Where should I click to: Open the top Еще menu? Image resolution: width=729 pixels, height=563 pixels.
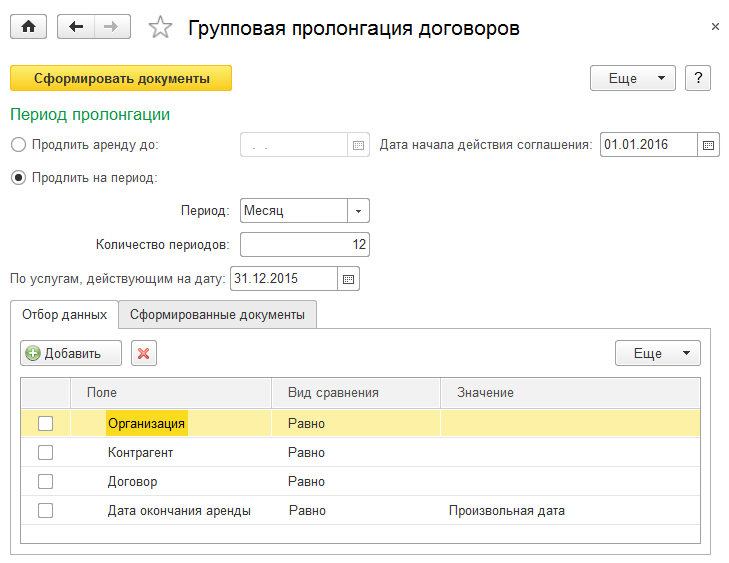pos(632,78)
